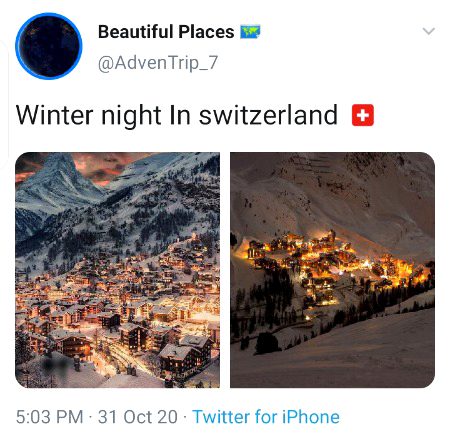Viewport: 450px width, 434px height.
Task: Click the Swiss flag emoji in the tweet
Action: tap(363, 115)
